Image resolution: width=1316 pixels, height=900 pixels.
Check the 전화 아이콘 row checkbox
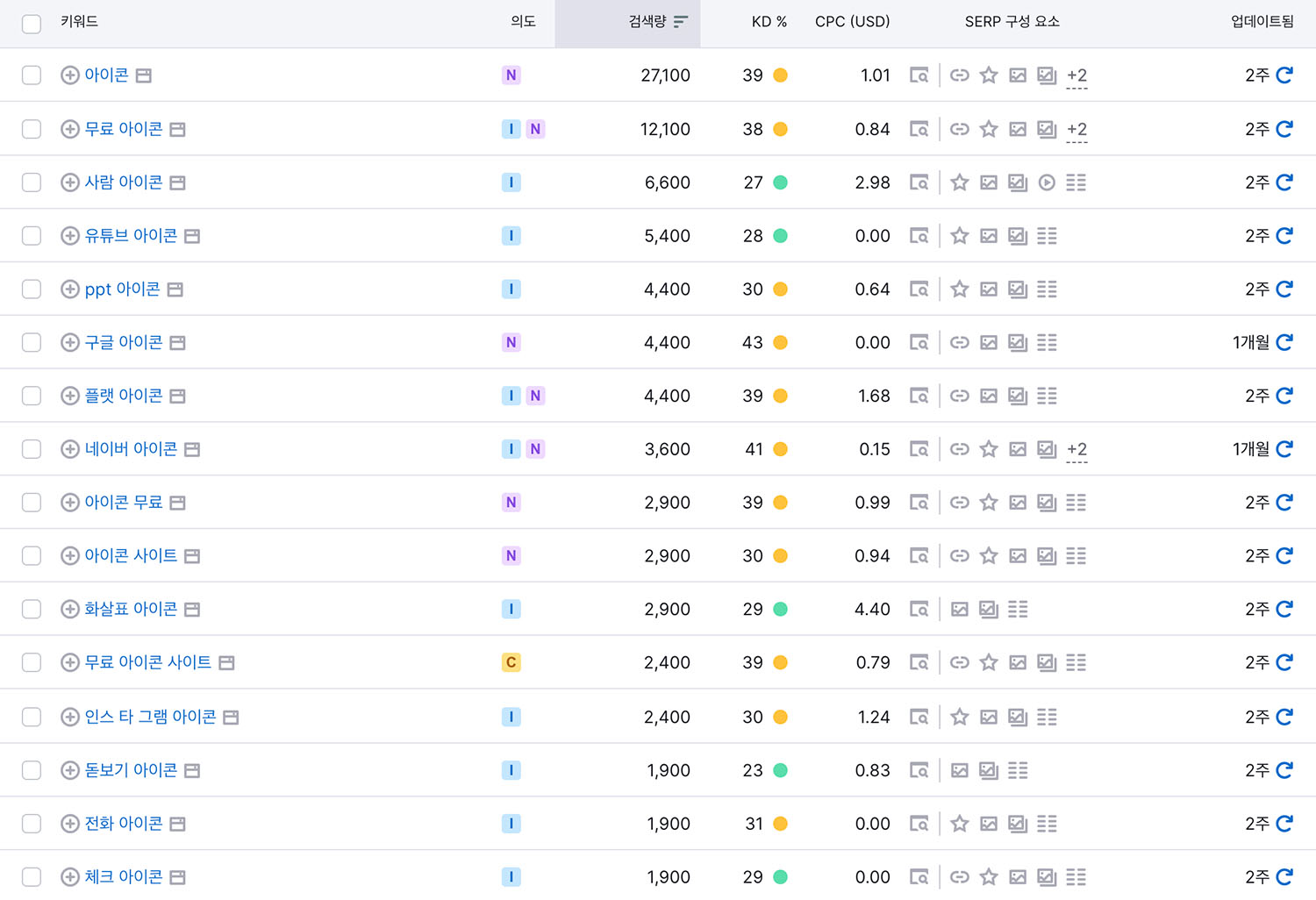tap(32, 824)
